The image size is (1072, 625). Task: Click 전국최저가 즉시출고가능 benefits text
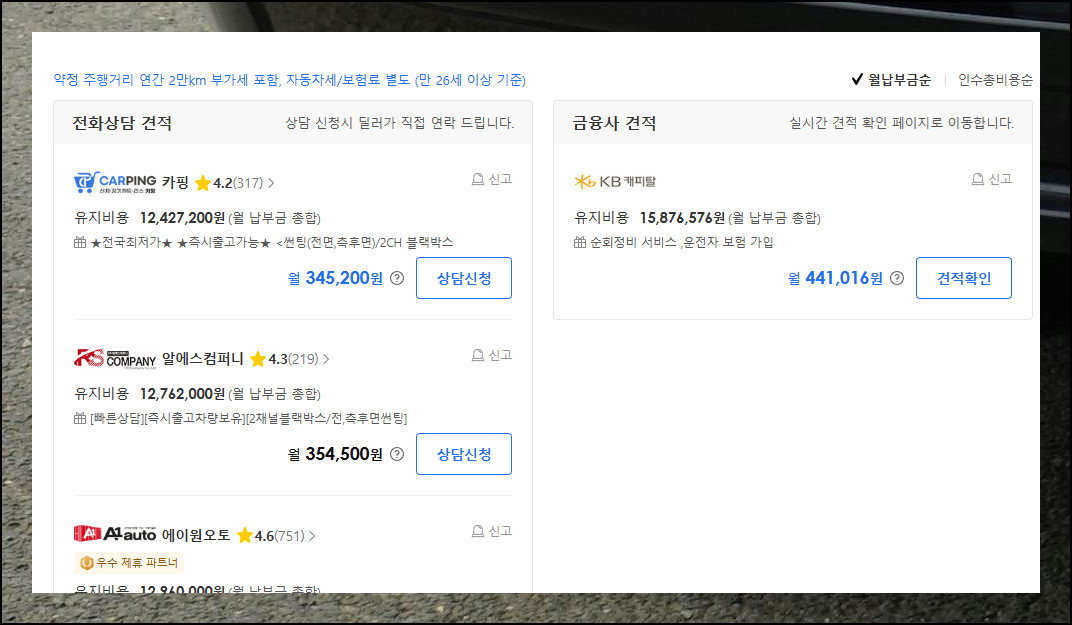point(271,242)
